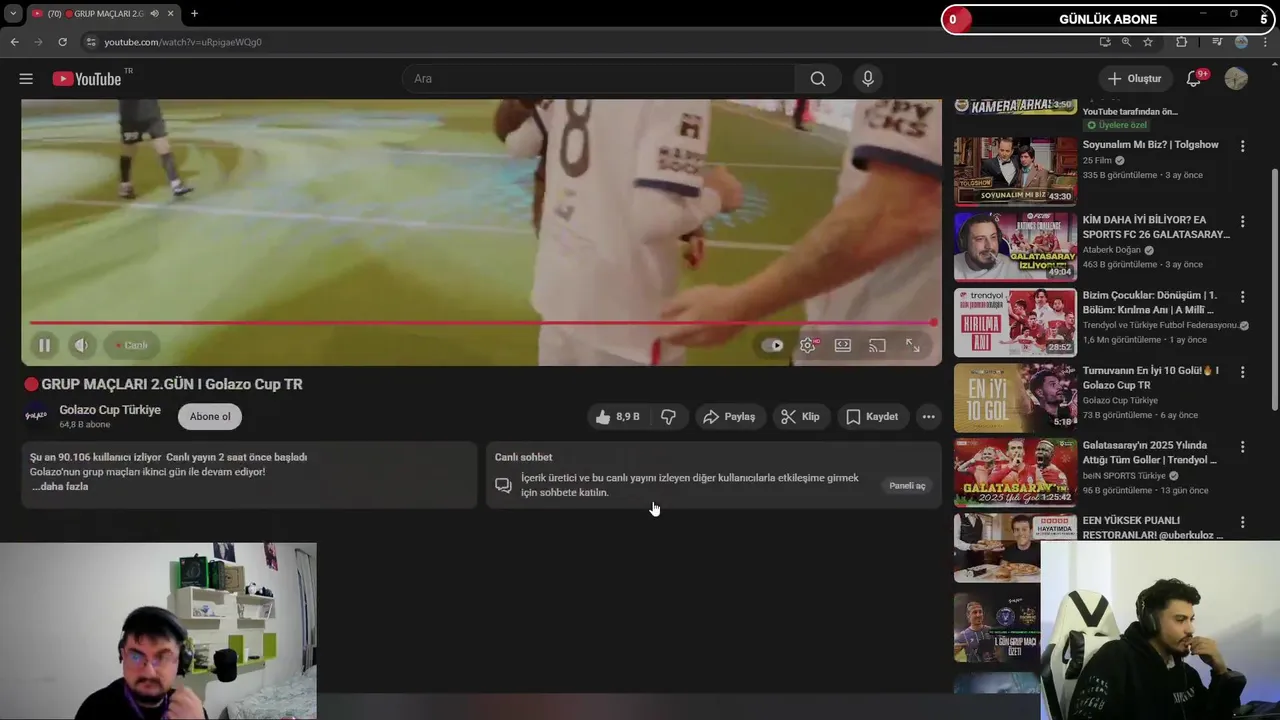Viewport: 1280px width, 720px height.
Task: Open options for Galatasaray'ın 2025 video
Action: (x=1243, y=447)
